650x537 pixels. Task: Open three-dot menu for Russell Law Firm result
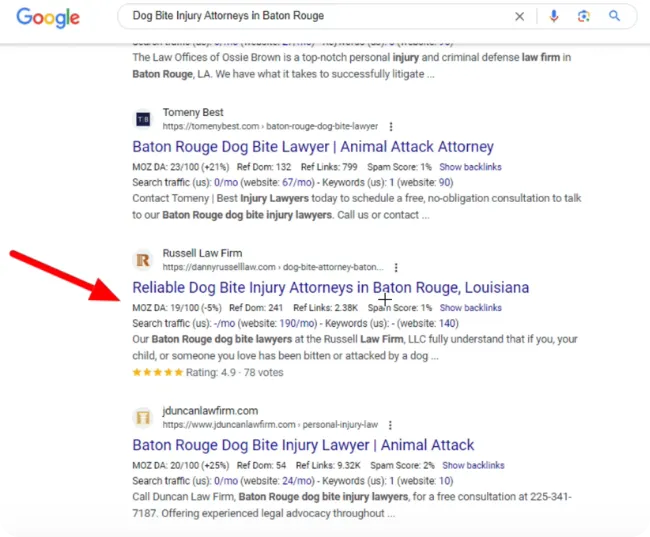click(397, 268)
